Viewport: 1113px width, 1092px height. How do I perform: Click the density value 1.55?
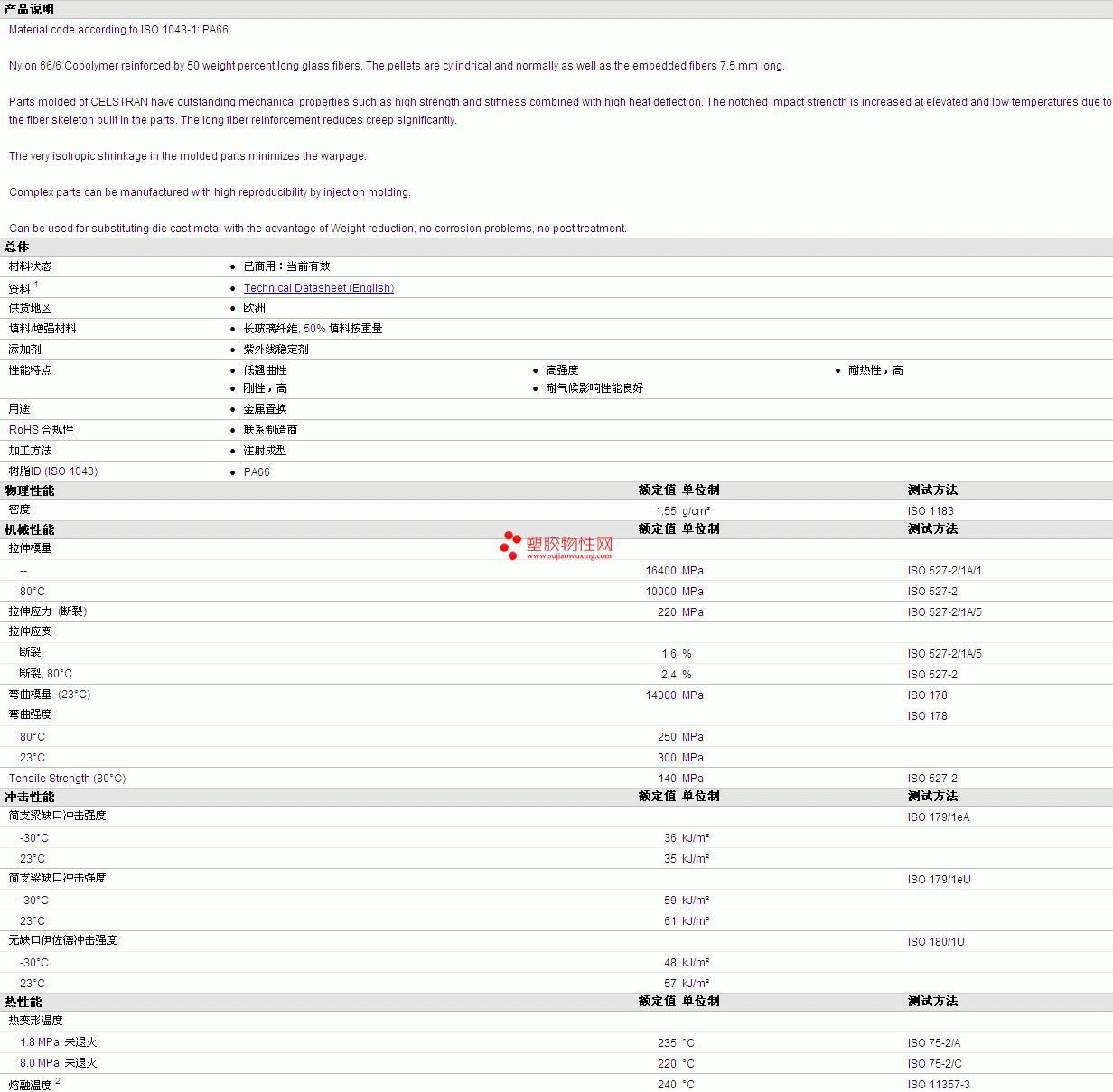click(666, 511)
